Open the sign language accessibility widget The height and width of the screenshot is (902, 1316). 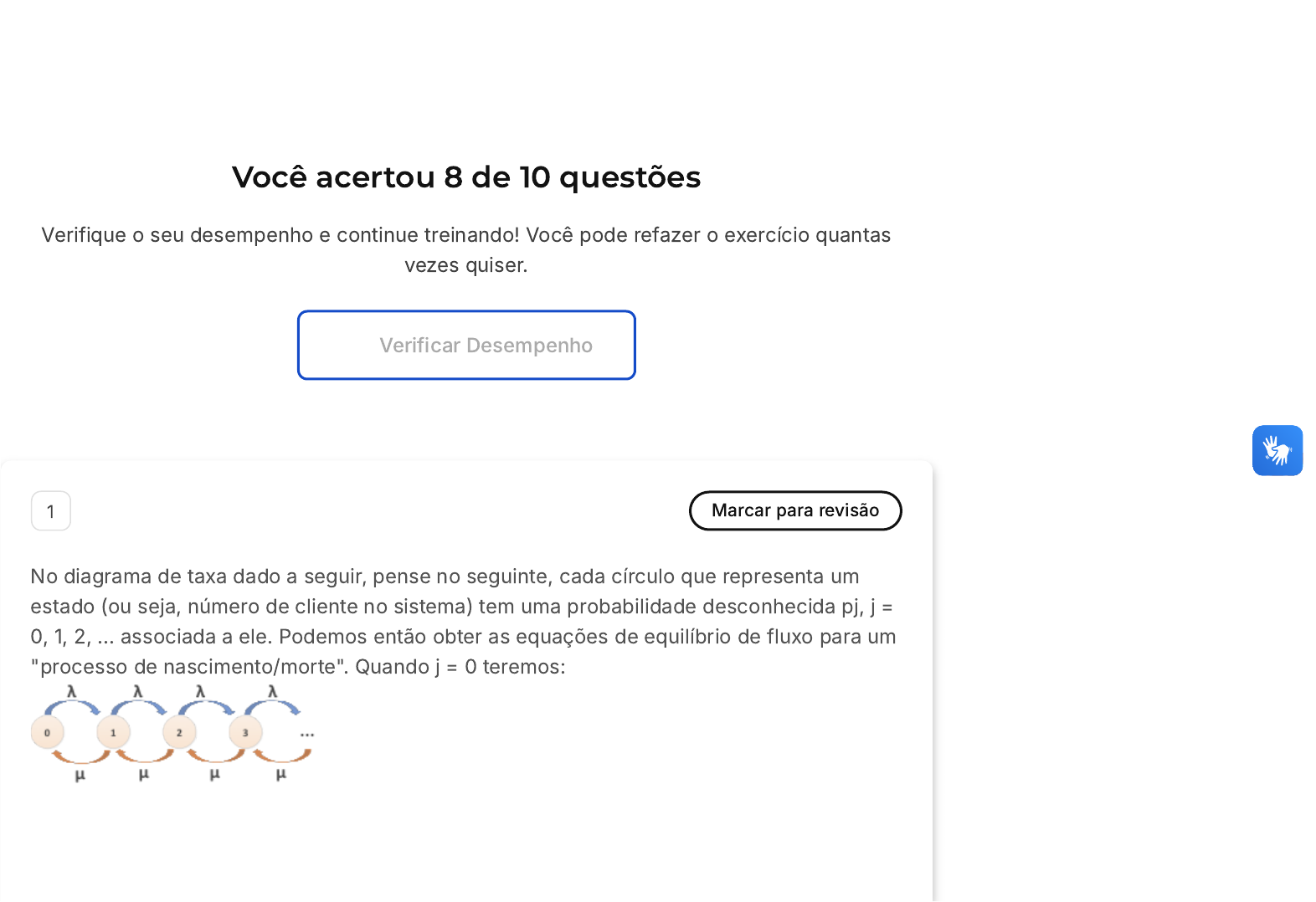tap(1277, 450)
